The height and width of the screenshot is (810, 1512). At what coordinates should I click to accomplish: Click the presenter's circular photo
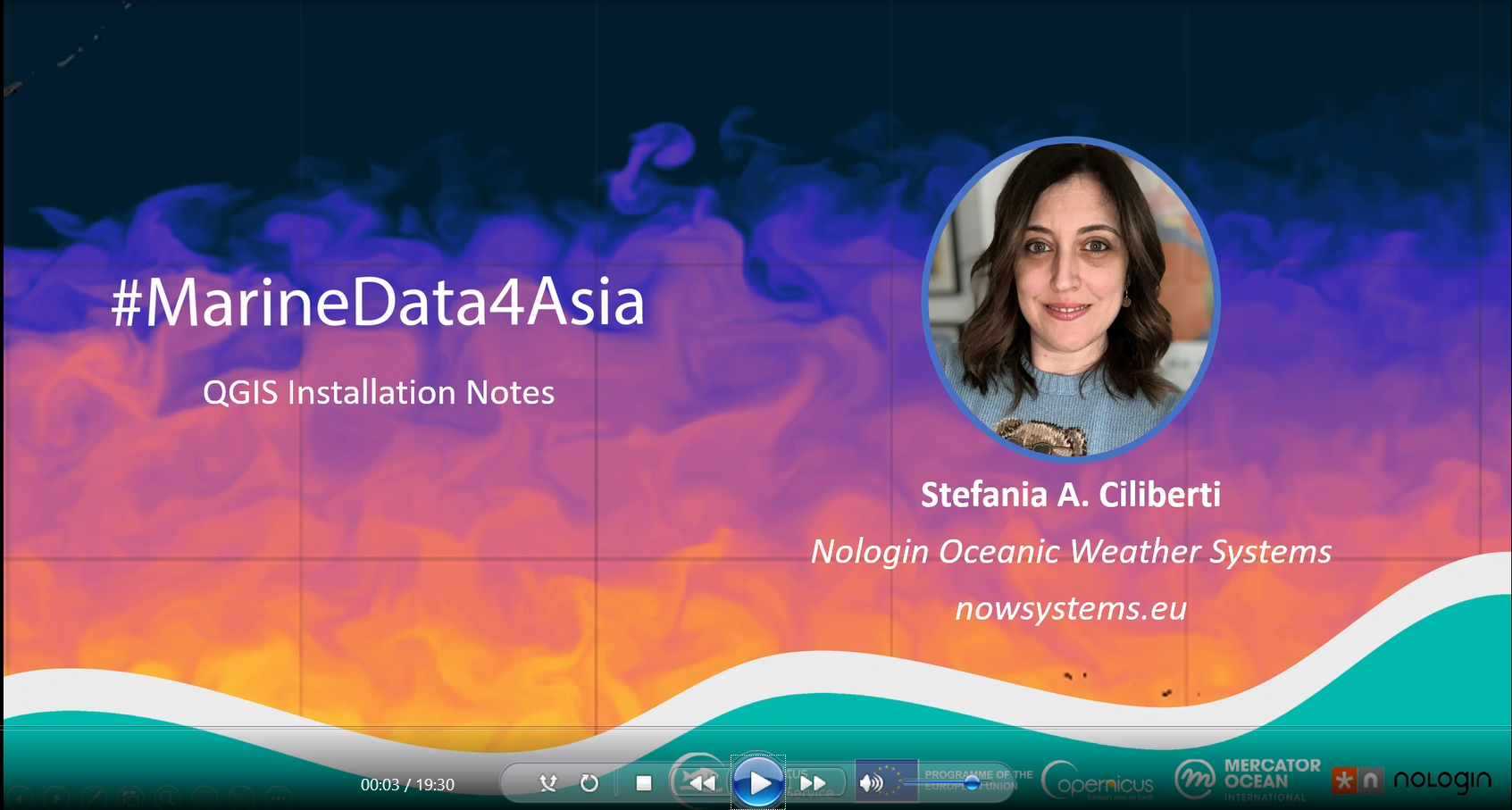click(1071, 299)
